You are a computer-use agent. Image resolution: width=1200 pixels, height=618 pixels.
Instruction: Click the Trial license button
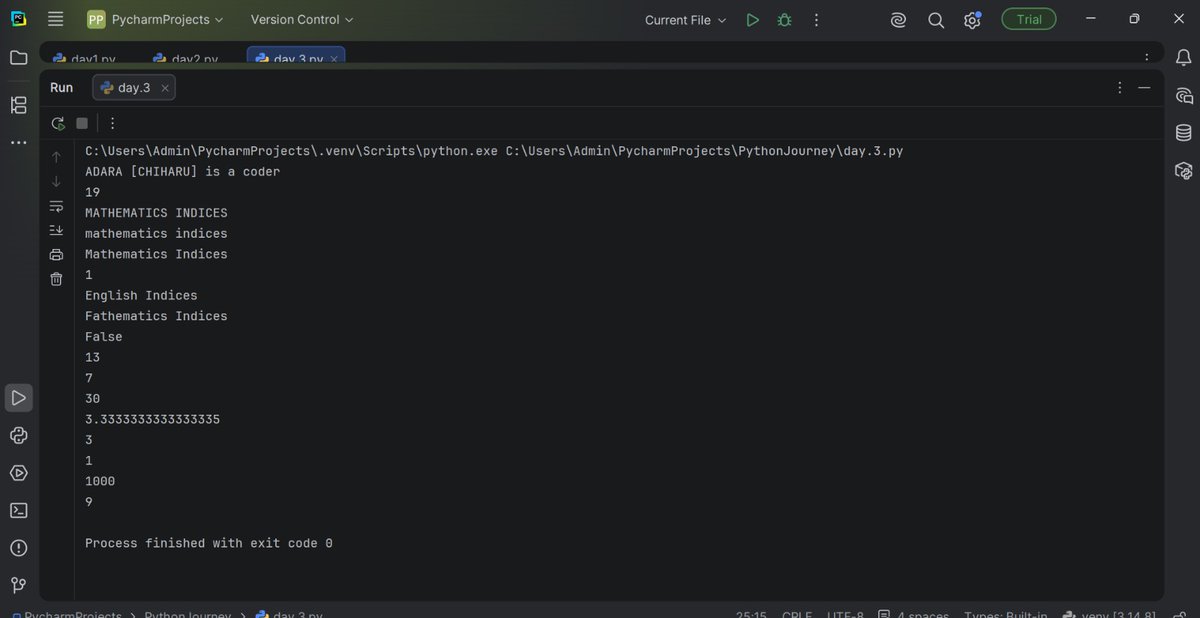point(1029,19)
